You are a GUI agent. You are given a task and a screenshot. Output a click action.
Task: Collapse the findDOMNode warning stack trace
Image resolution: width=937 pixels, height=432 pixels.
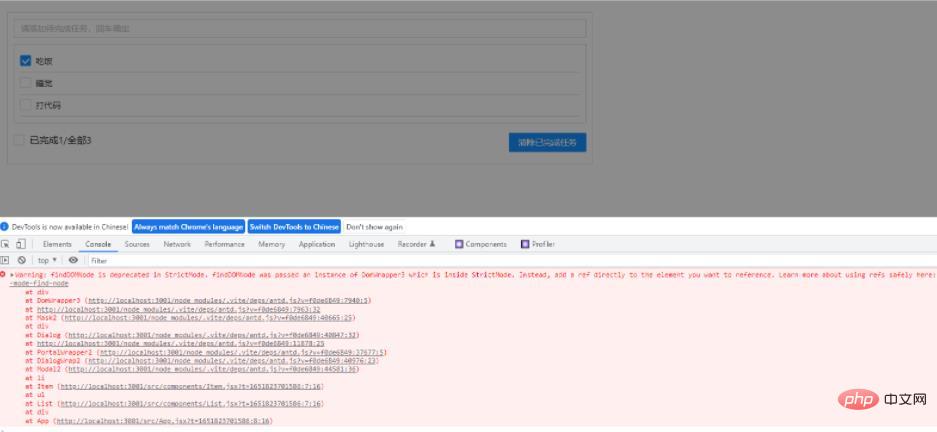click(x=11, y=275)
